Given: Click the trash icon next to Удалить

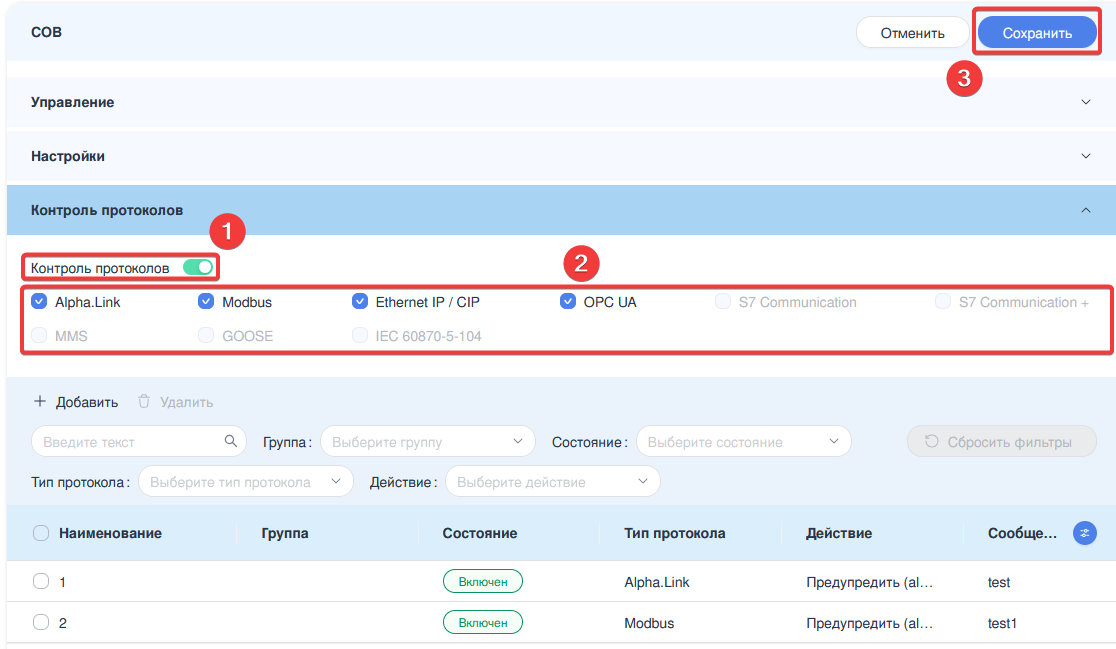Looking at the screenshot, I should pos(144,402).
